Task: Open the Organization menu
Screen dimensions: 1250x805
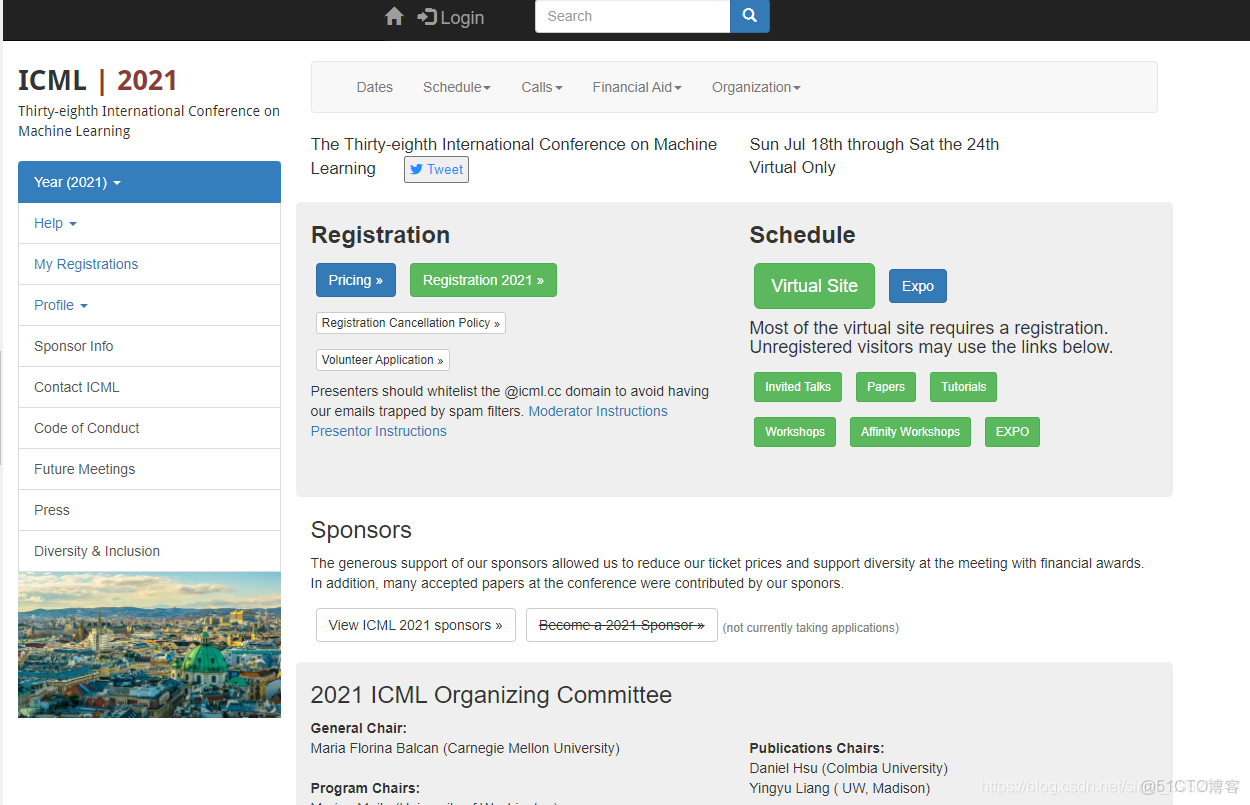Action: pos(756,87)
